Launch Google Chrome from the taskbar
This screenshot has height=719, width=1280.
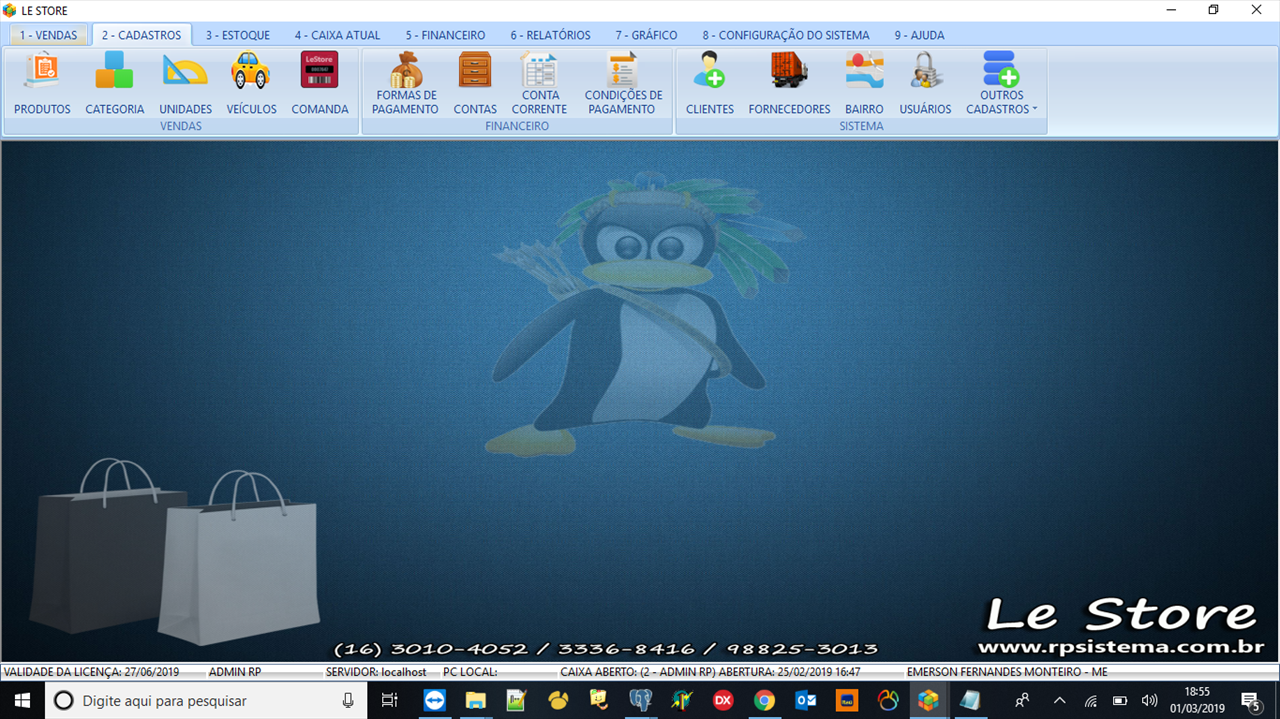[764, 700]
